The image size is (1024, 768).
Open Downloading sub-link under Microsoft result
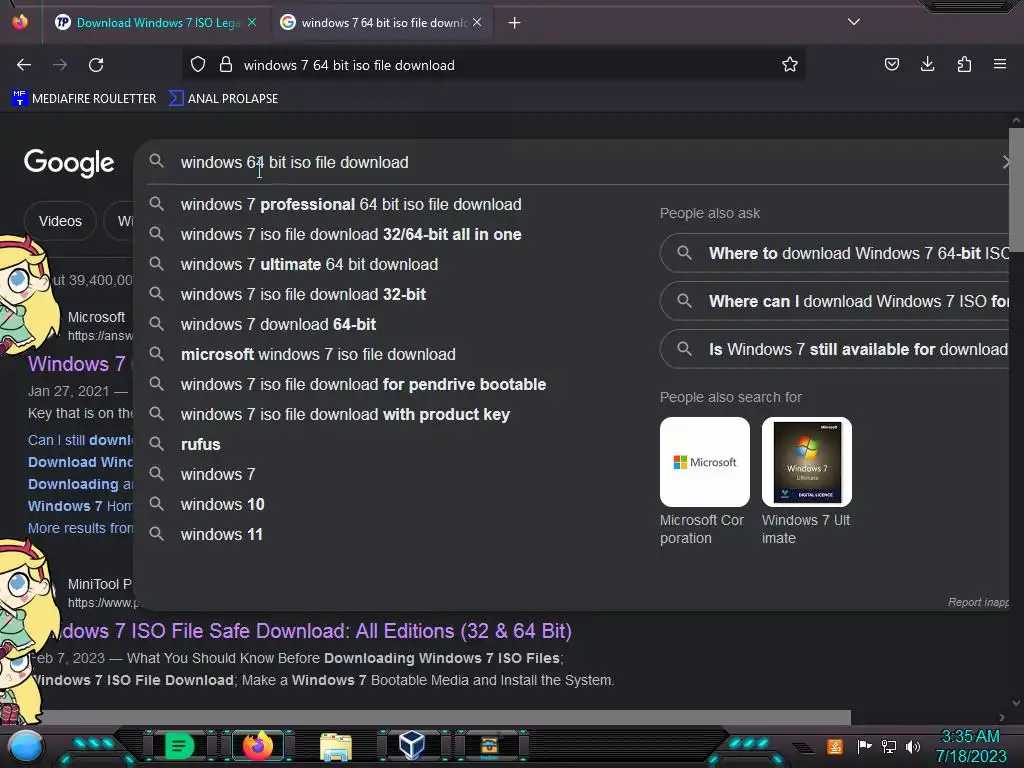click(x=80, y=485)
